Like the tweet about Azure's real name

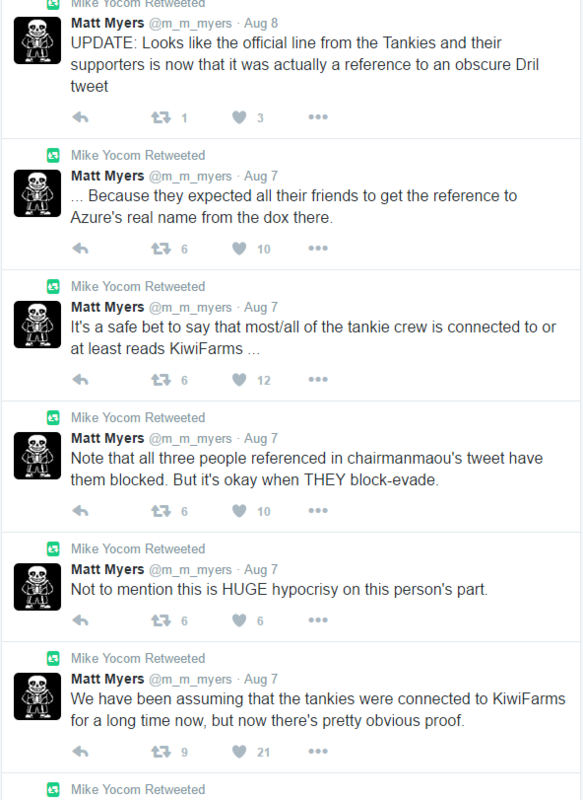pyautogui.click(x=239, y=249)
